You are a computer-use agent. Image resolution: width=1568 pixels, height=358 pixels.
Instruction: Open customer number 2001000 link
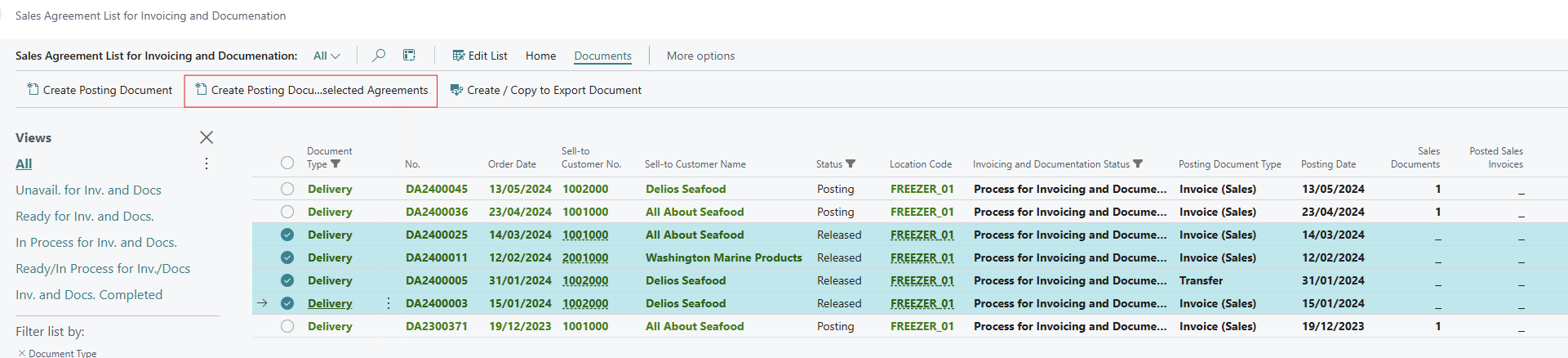[585, 257]
